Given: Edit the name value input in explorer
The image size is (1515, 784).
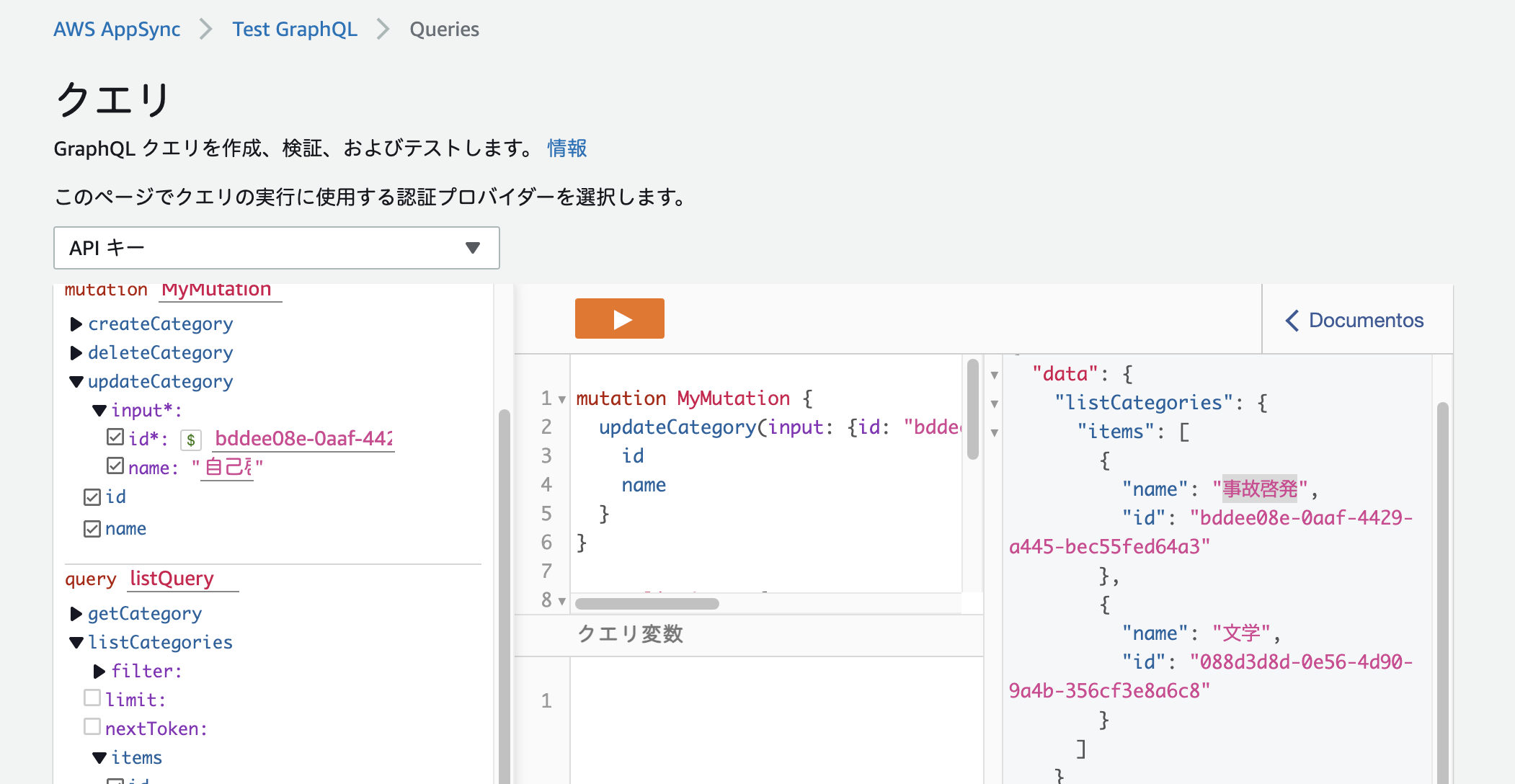Looking at the screenshot, I should pos(227,468).
